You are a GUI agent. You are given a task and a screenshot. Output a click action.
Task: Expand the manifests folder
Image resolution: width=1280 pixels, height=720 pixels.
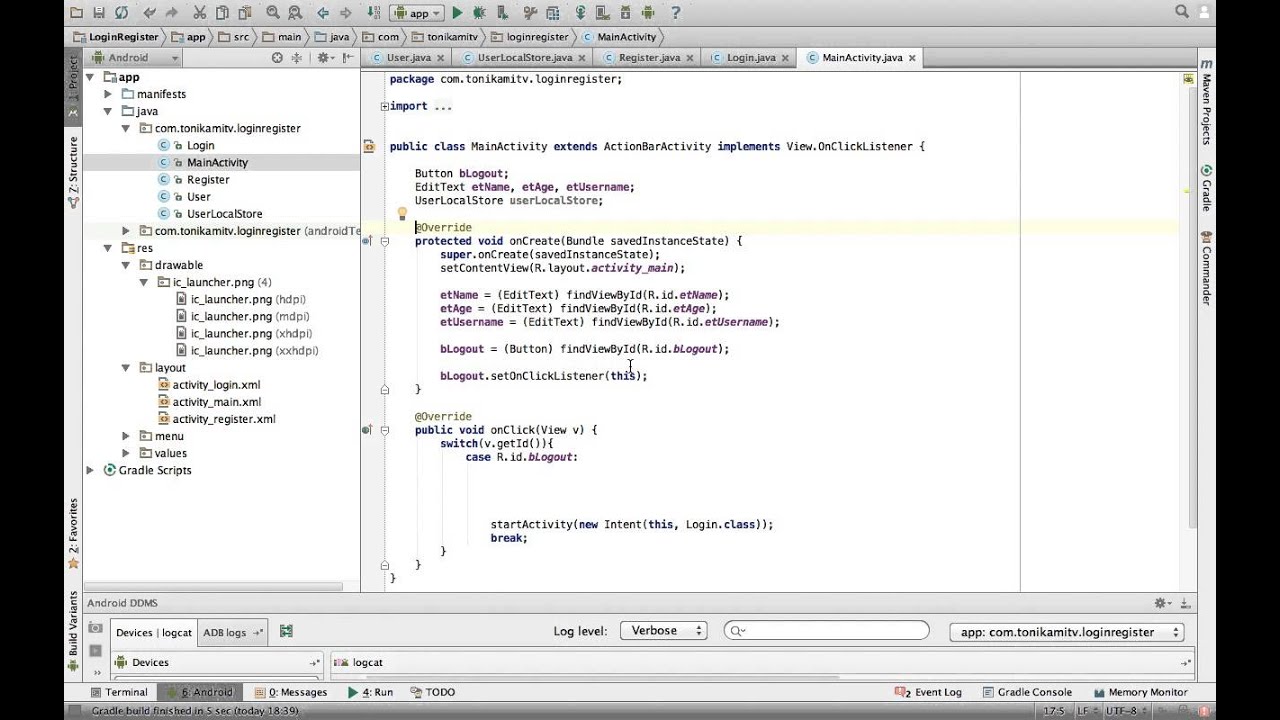click(x=108, y=94)
